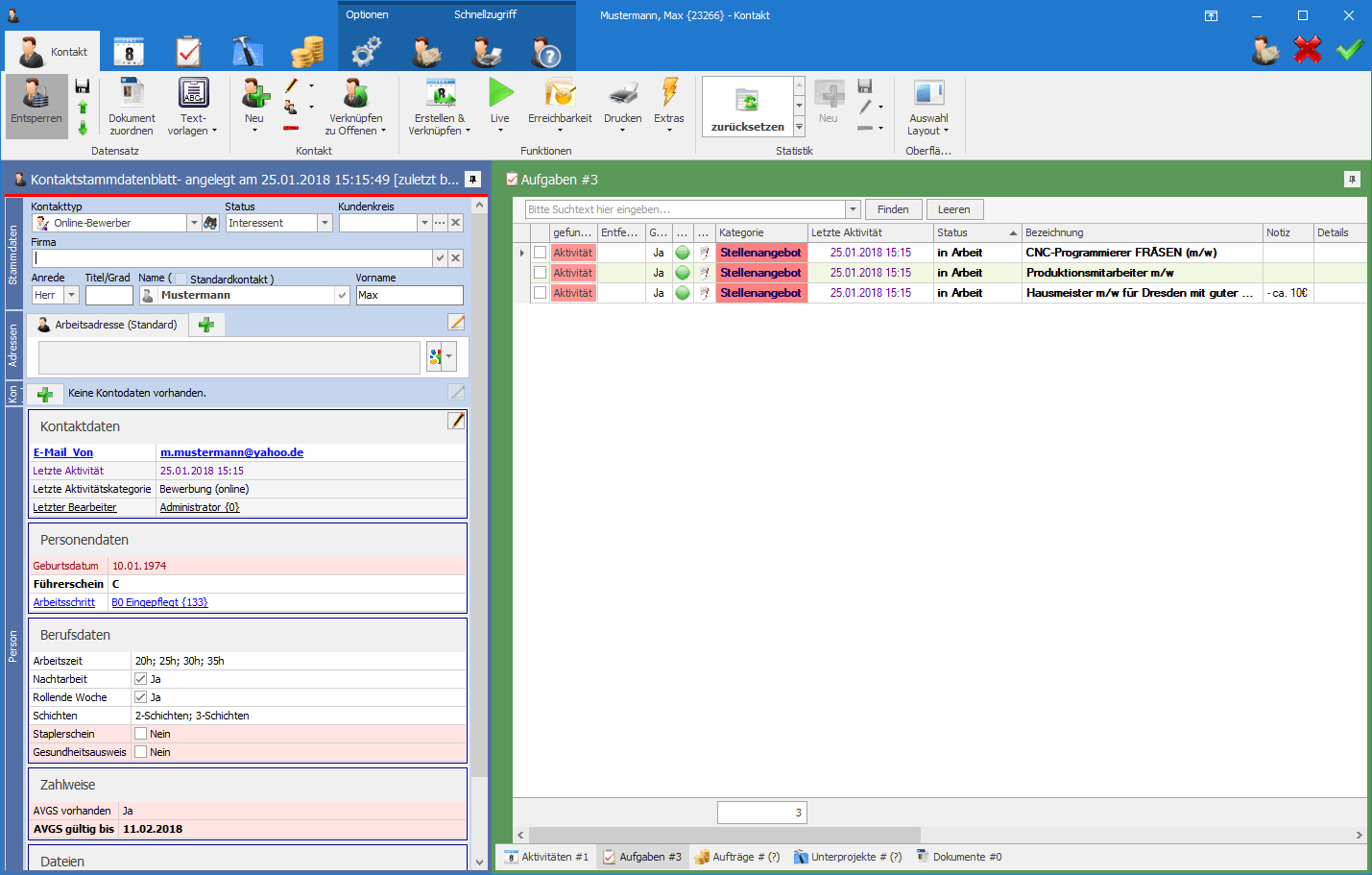Click the green plus to add Kontodaten

45,394
